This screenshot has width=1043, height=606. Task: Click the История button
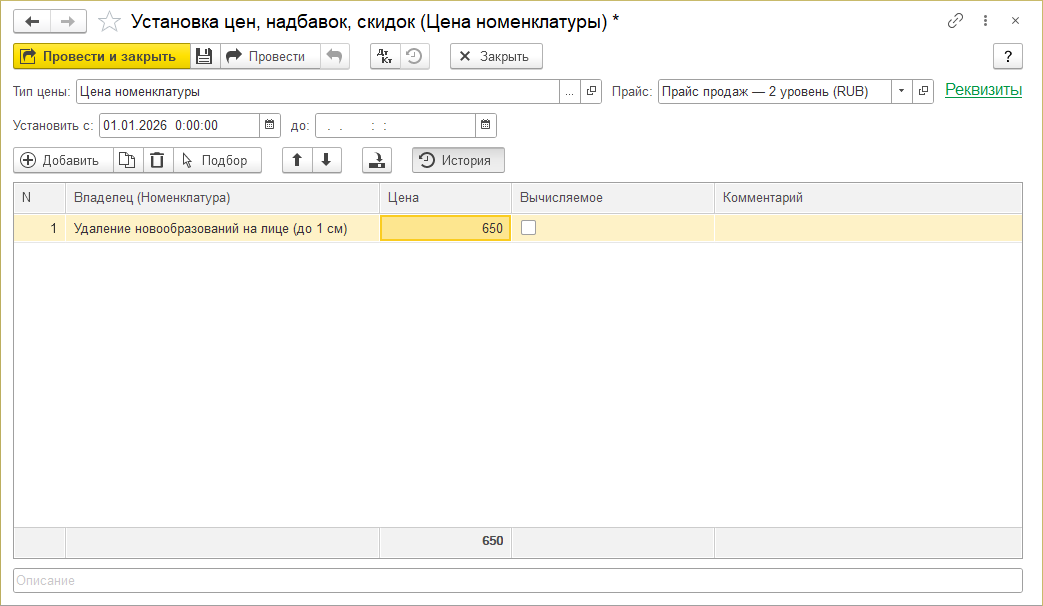[458, 160]
